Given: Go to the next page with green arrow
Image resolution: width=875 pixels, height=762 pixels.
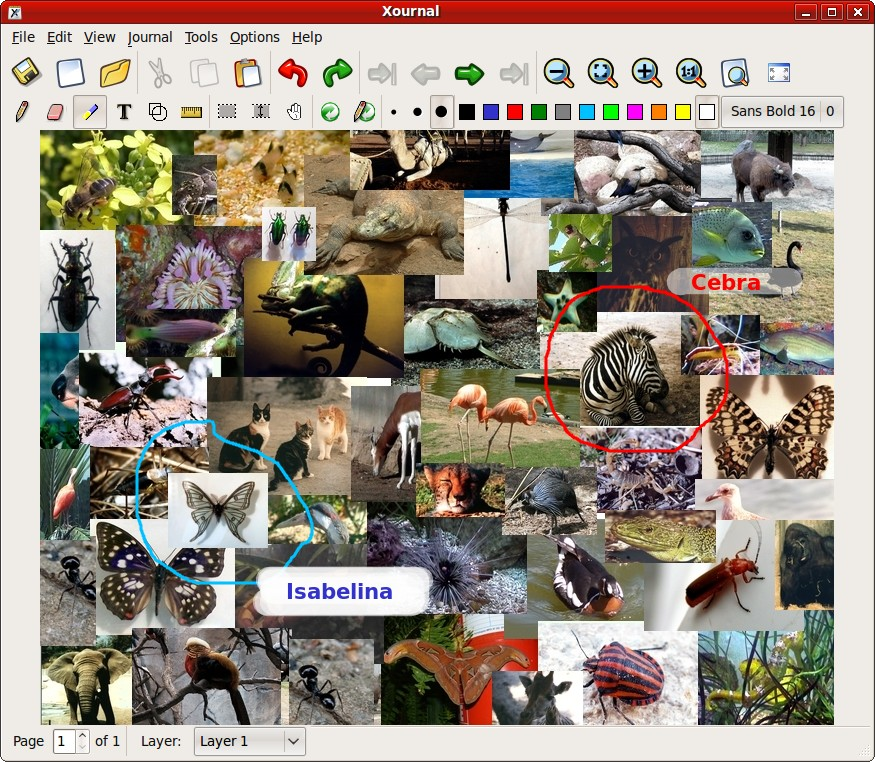Looking at the screenshot, I should point(469,73).
